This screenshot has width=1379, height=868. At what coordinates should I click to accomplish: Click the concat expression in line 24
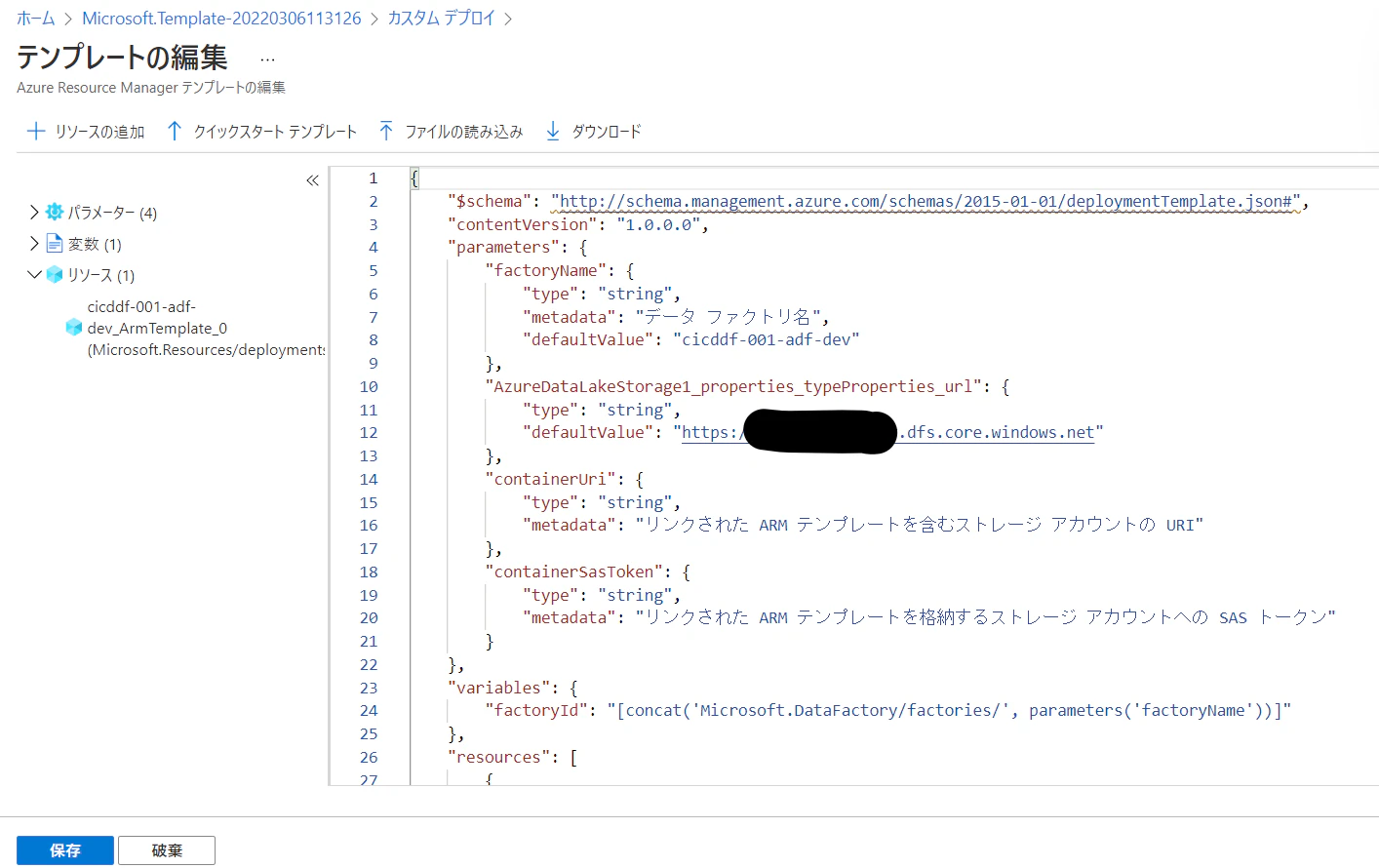[949, 710]
